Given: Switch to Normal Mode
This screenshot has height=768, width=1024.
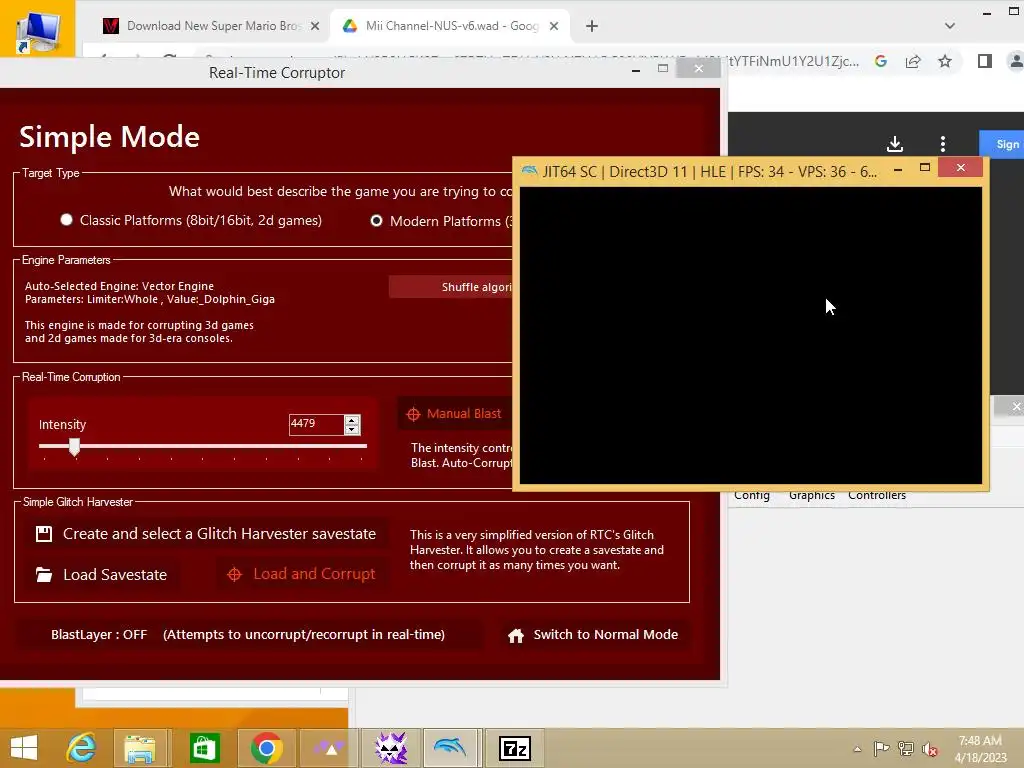Looking at the screenshot, I should 593,635.
